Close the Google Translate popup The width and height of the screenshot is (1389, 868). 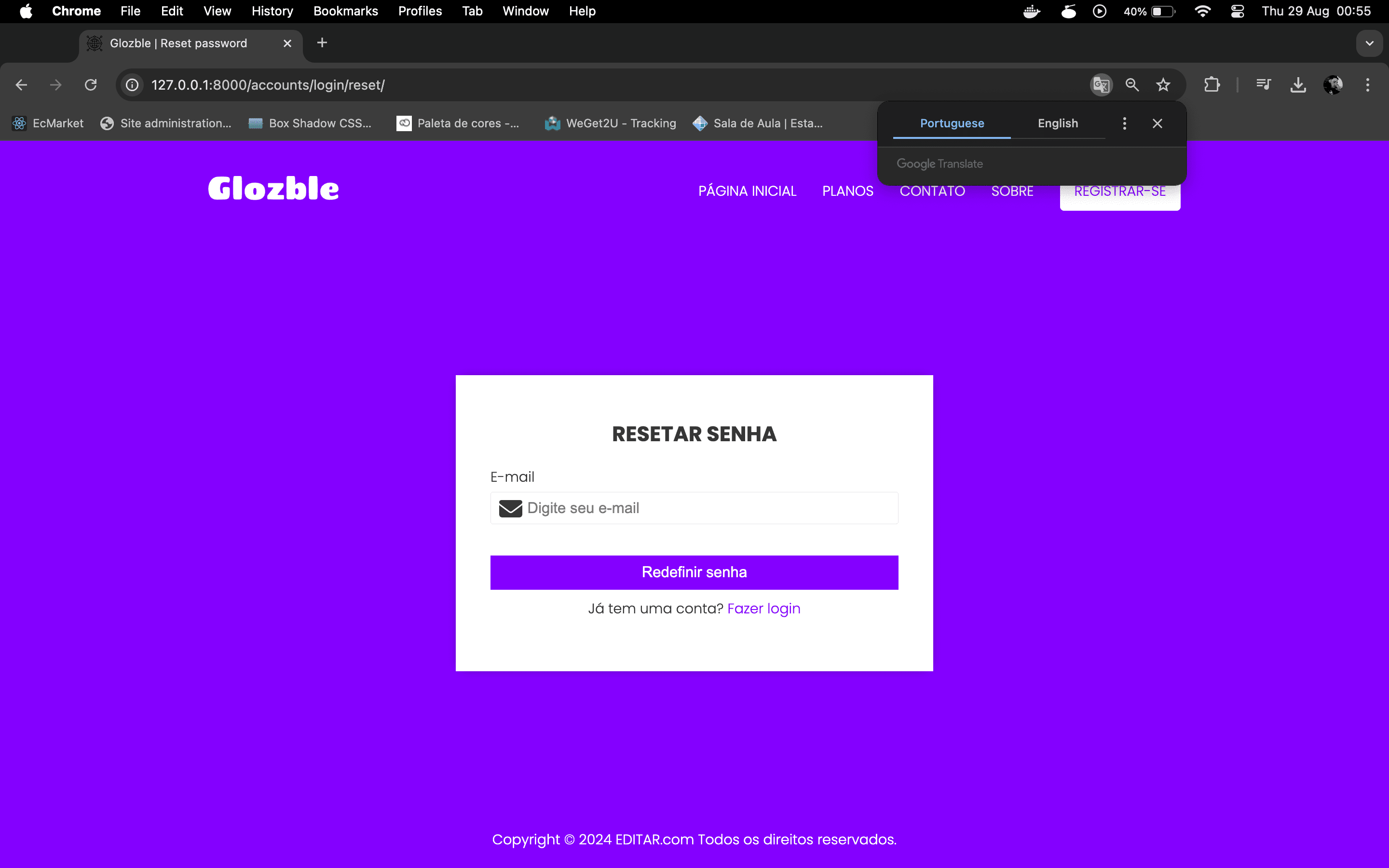1157,123
